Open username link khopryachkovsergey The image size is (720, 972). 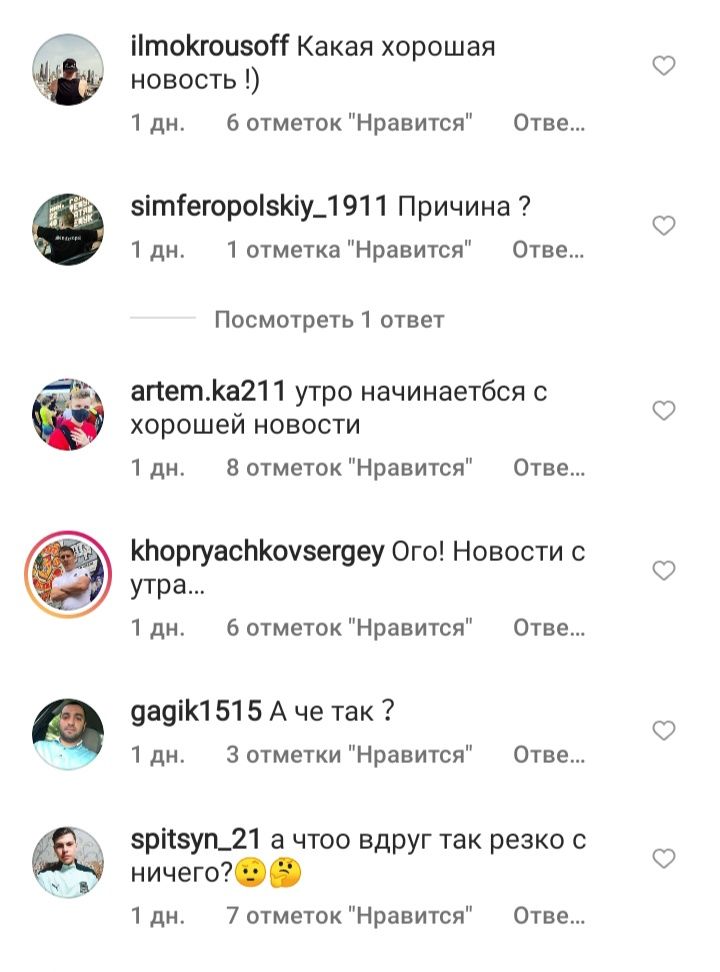[x=257, y=552]
